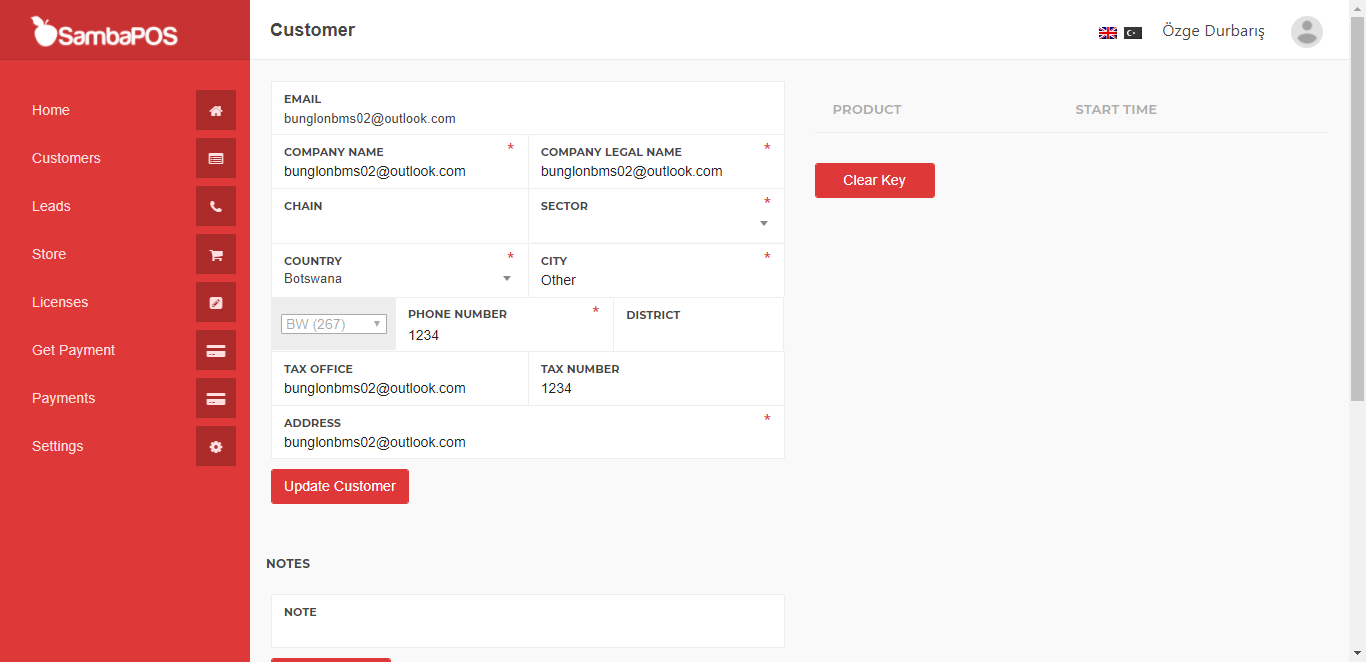The width and height of the screenshot is (1366, 662).
Task: Open the Country dropdown showing Botswana
Action: pos(507,279)
